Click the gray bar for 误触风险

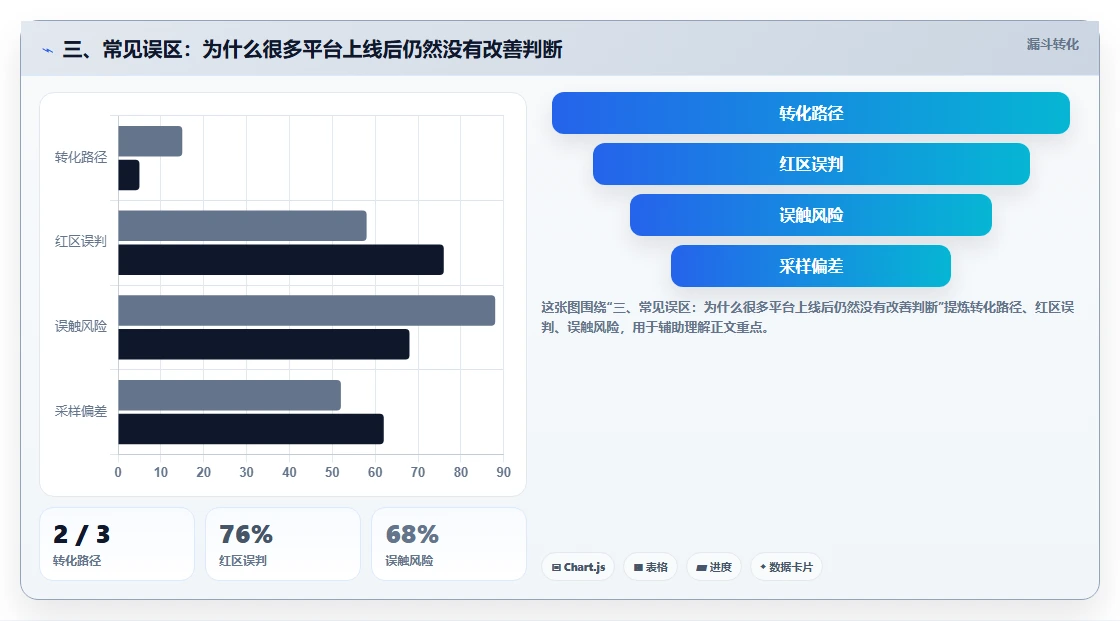(x=306, y=310)
